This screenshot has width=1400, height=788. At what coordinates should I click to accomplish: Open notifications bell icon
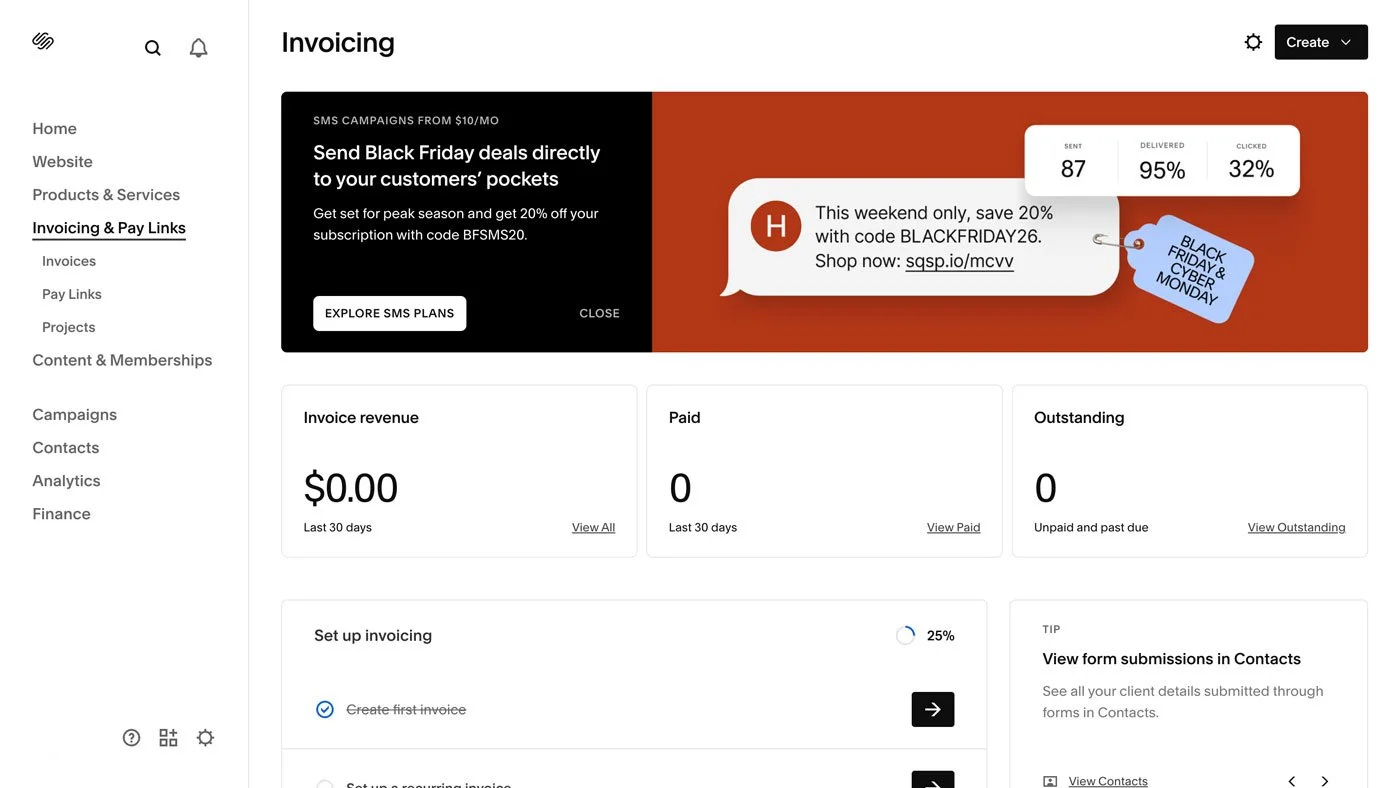click(199, 48)
